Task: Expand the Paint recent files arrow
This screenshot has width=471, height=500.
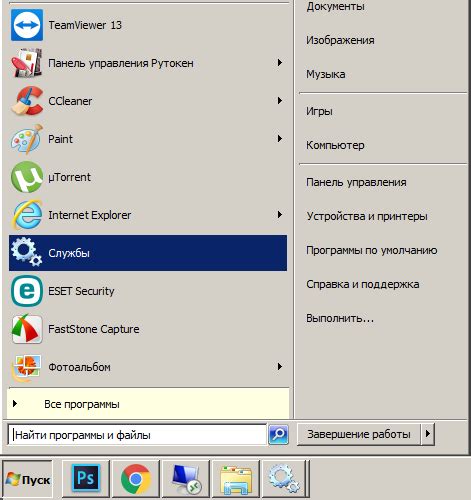Action: [x=280, y=139]
